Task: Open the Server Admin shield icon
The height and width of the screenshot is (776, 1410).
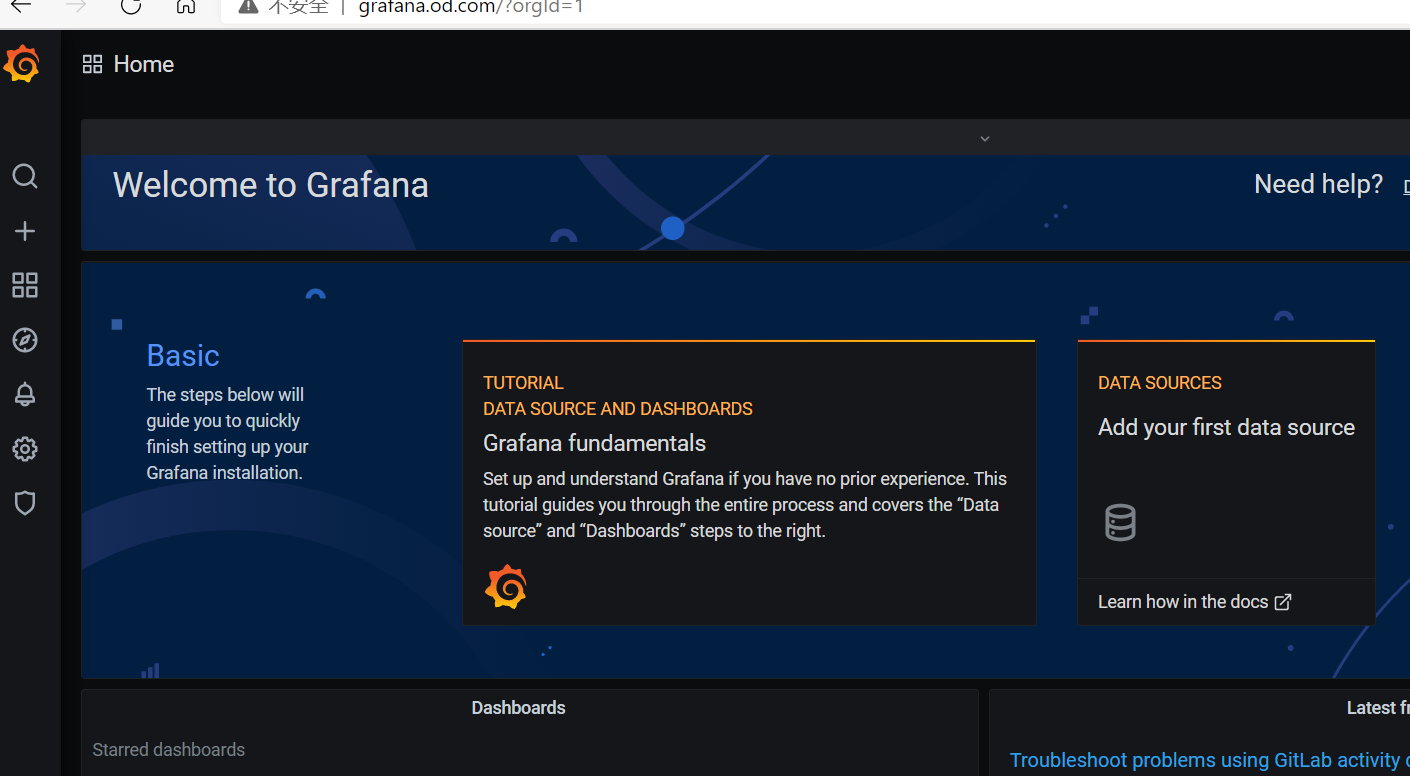Action: point(25,503)
